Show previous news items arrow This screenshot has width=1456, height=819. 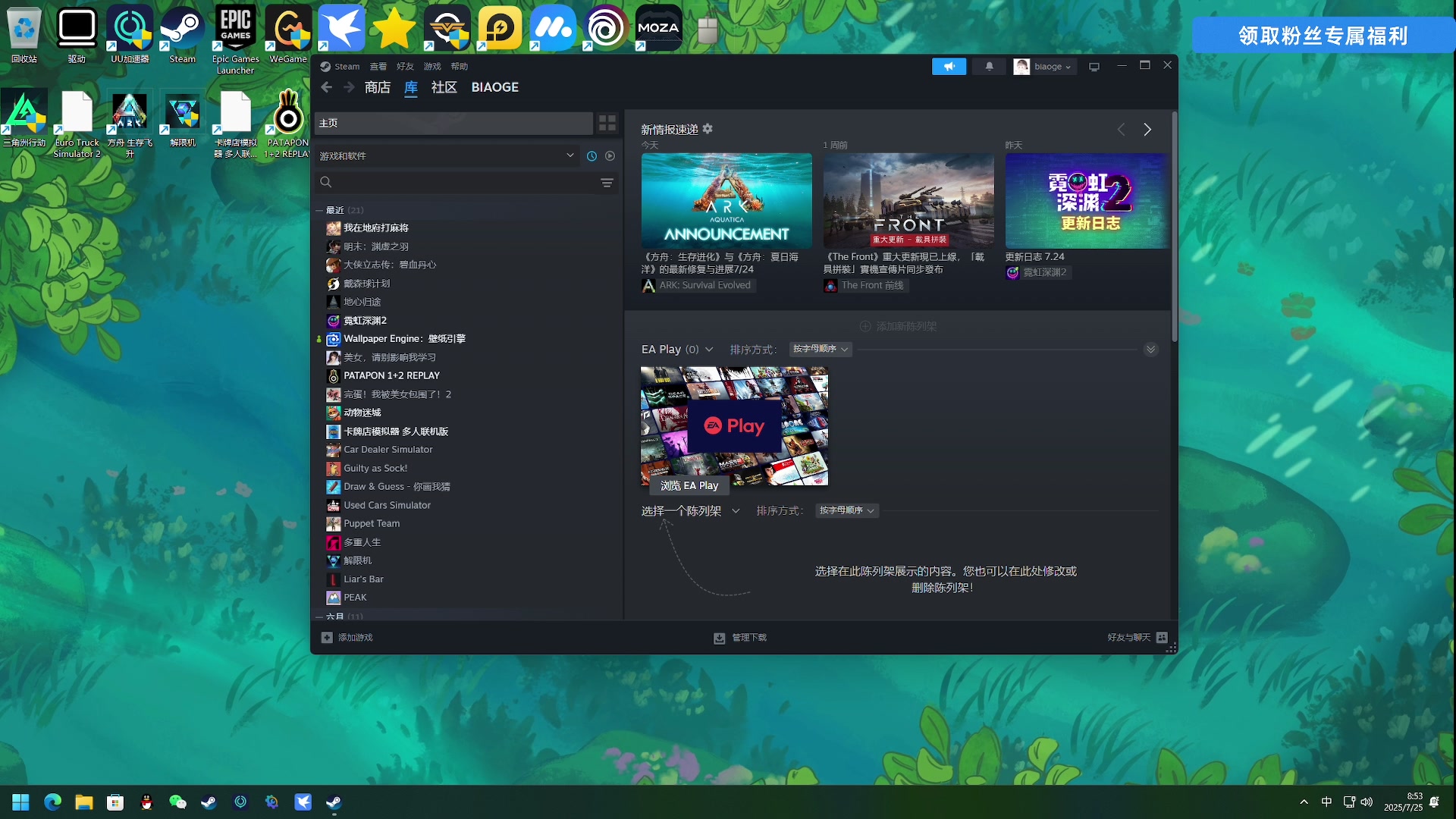point(1121,130)
